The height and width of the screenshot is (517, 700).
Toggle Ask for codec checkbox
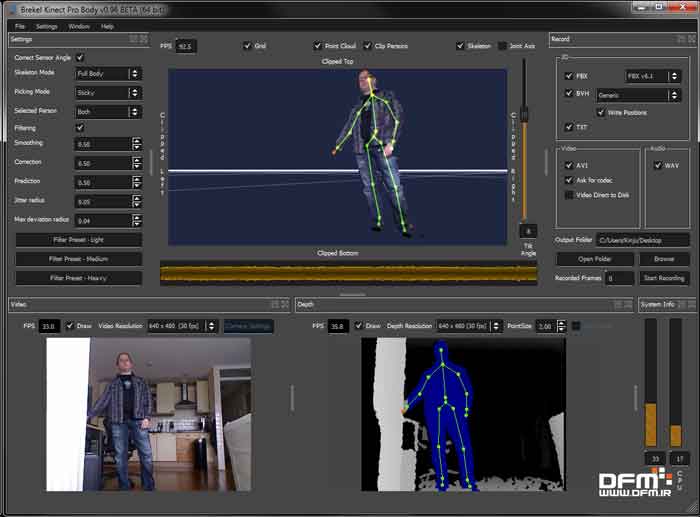click(x=569, y=180)
